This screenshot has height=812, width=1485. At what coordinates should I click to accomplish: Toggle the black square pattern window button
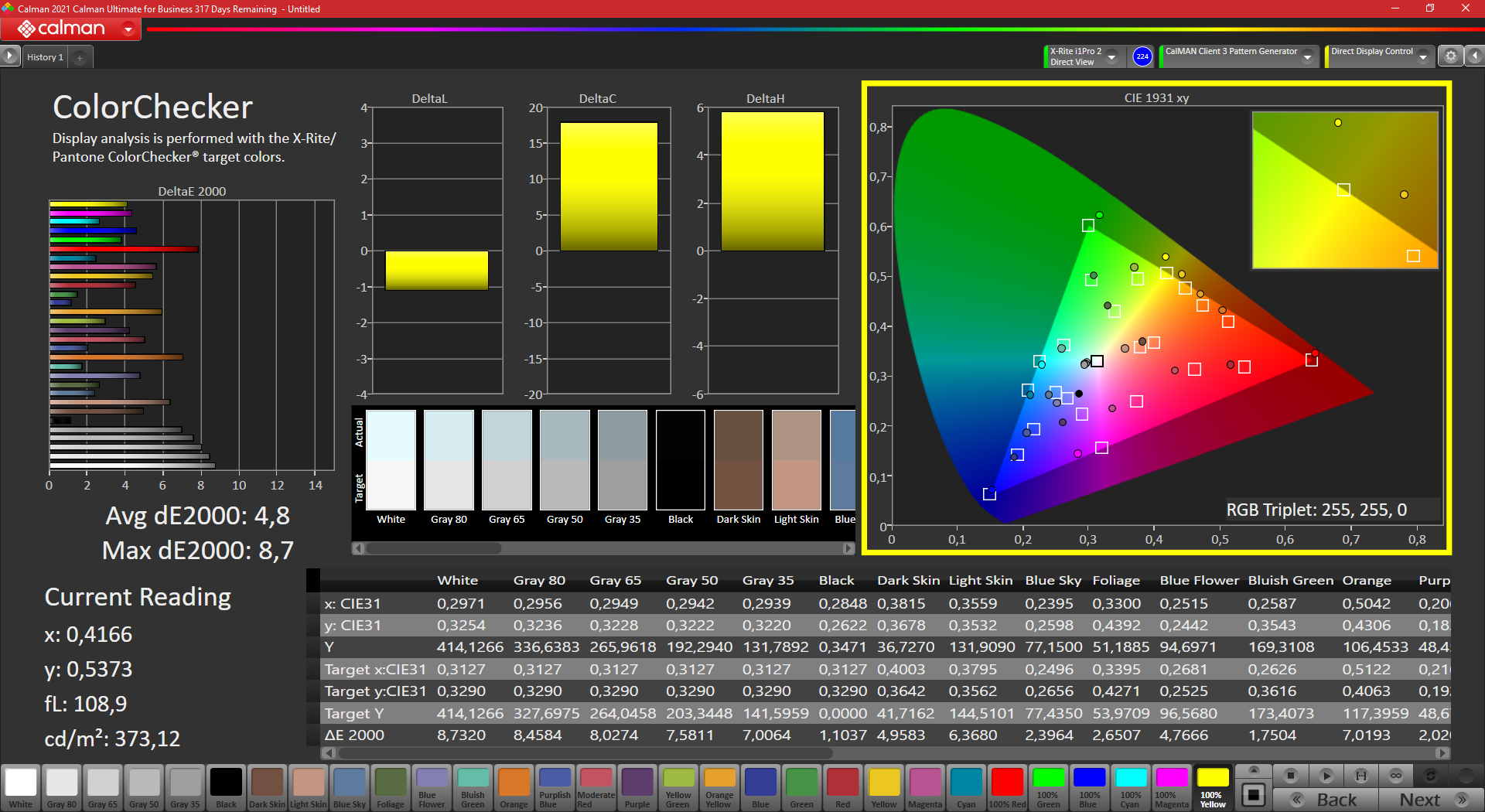[x=1254, y=794]
